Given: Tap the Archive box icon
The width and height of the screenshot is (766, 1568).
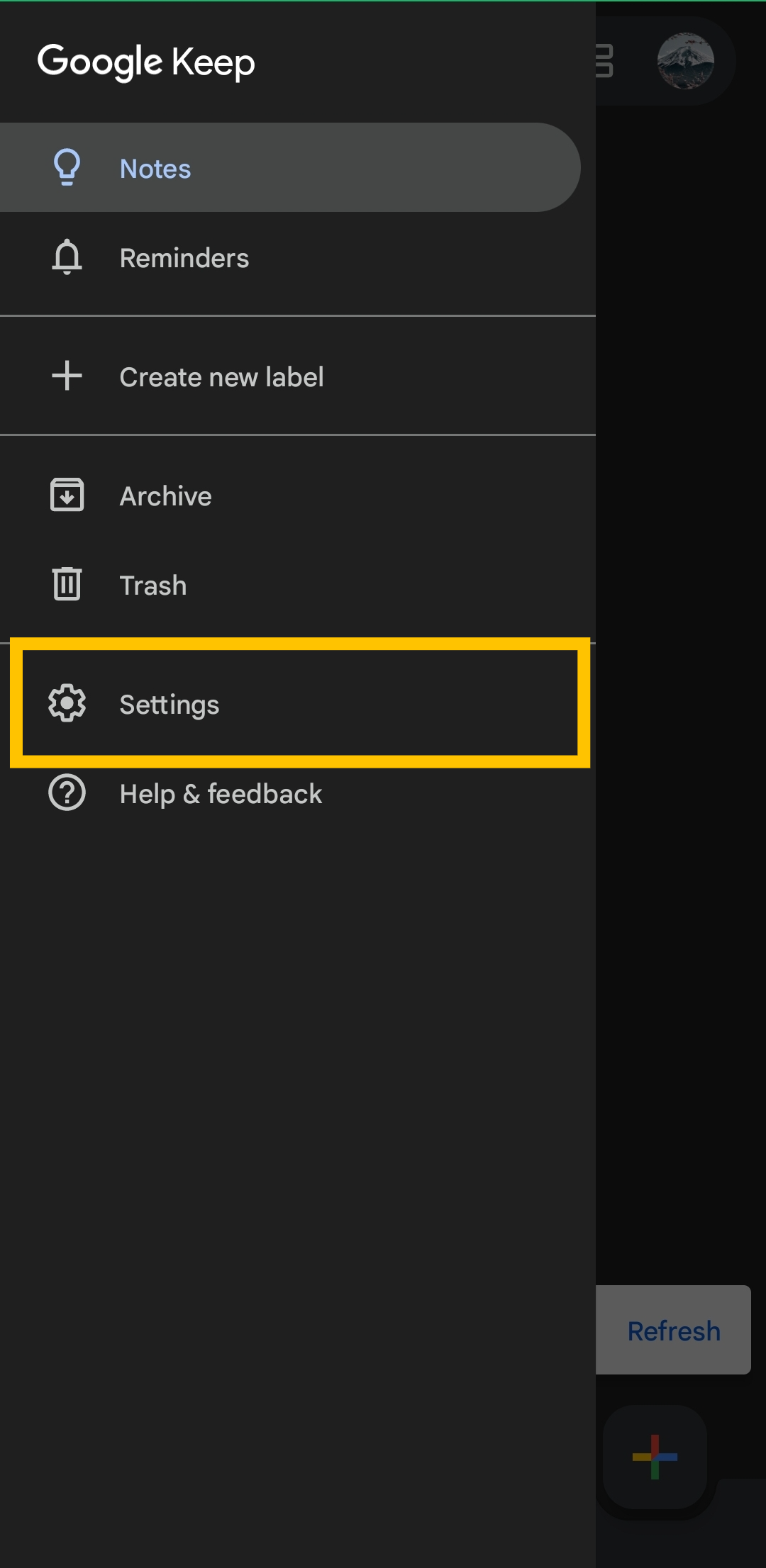Looking at the screenshot, I should click(67, 495).
